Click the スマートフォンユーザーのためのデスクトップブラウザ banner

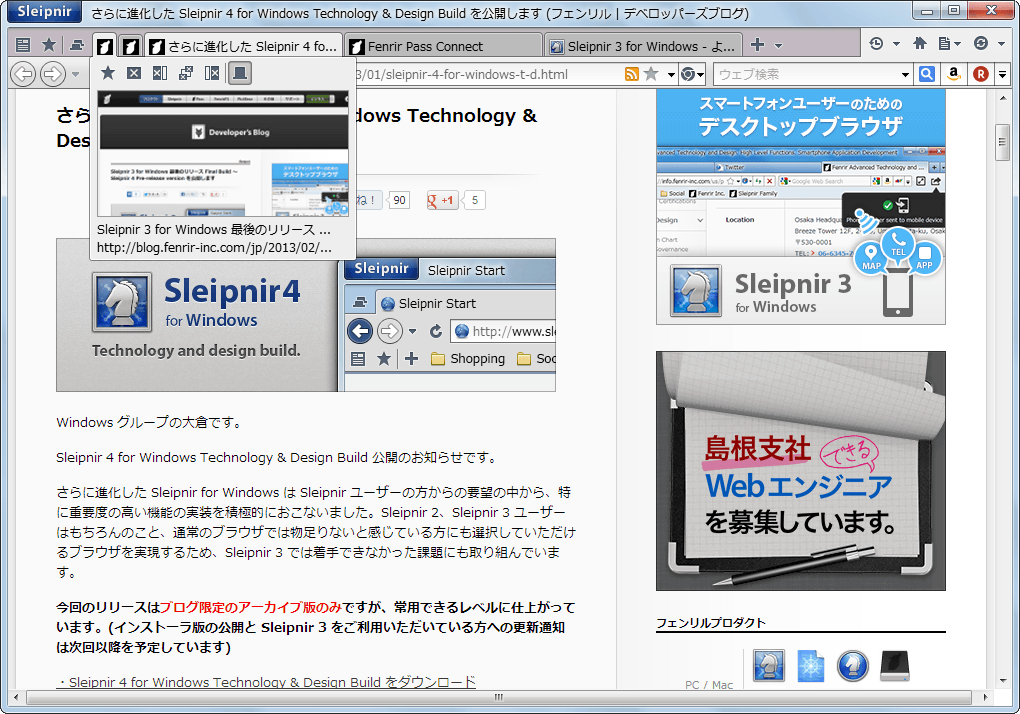(x=801, y=207)
